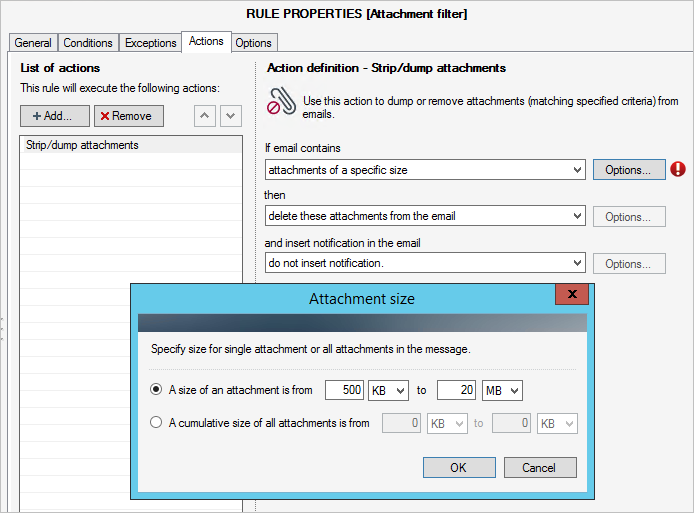
Task: Switch to the Options tab
Action: [x=254, y=43]
